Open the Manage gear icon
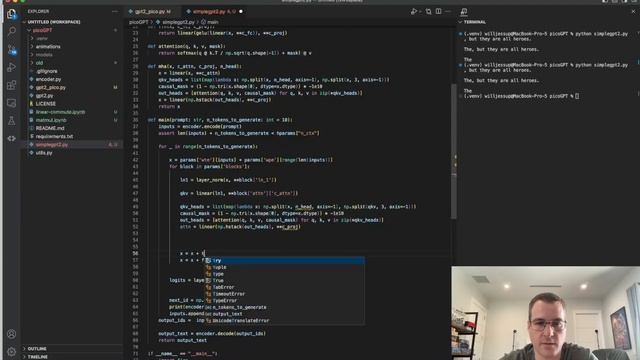This screenshot has height=360, width=640. click(x=11, y=351)
